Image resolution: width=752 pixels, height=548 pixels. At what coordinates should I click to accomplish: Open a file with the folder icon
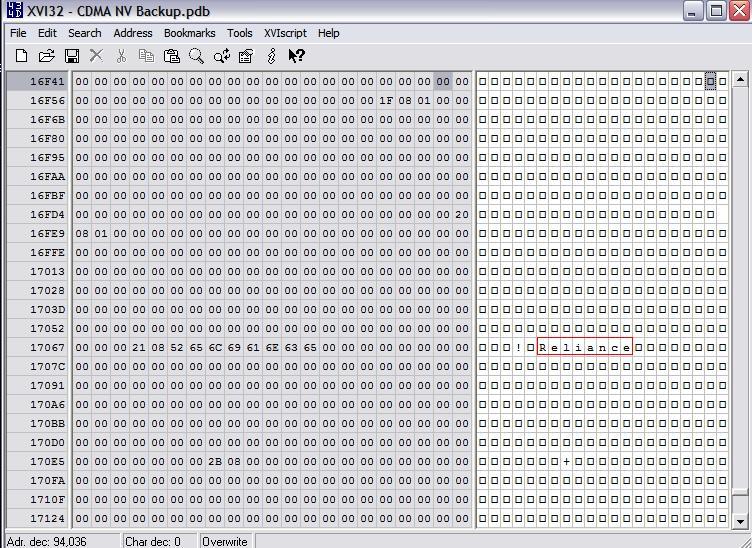click(46, 56)
